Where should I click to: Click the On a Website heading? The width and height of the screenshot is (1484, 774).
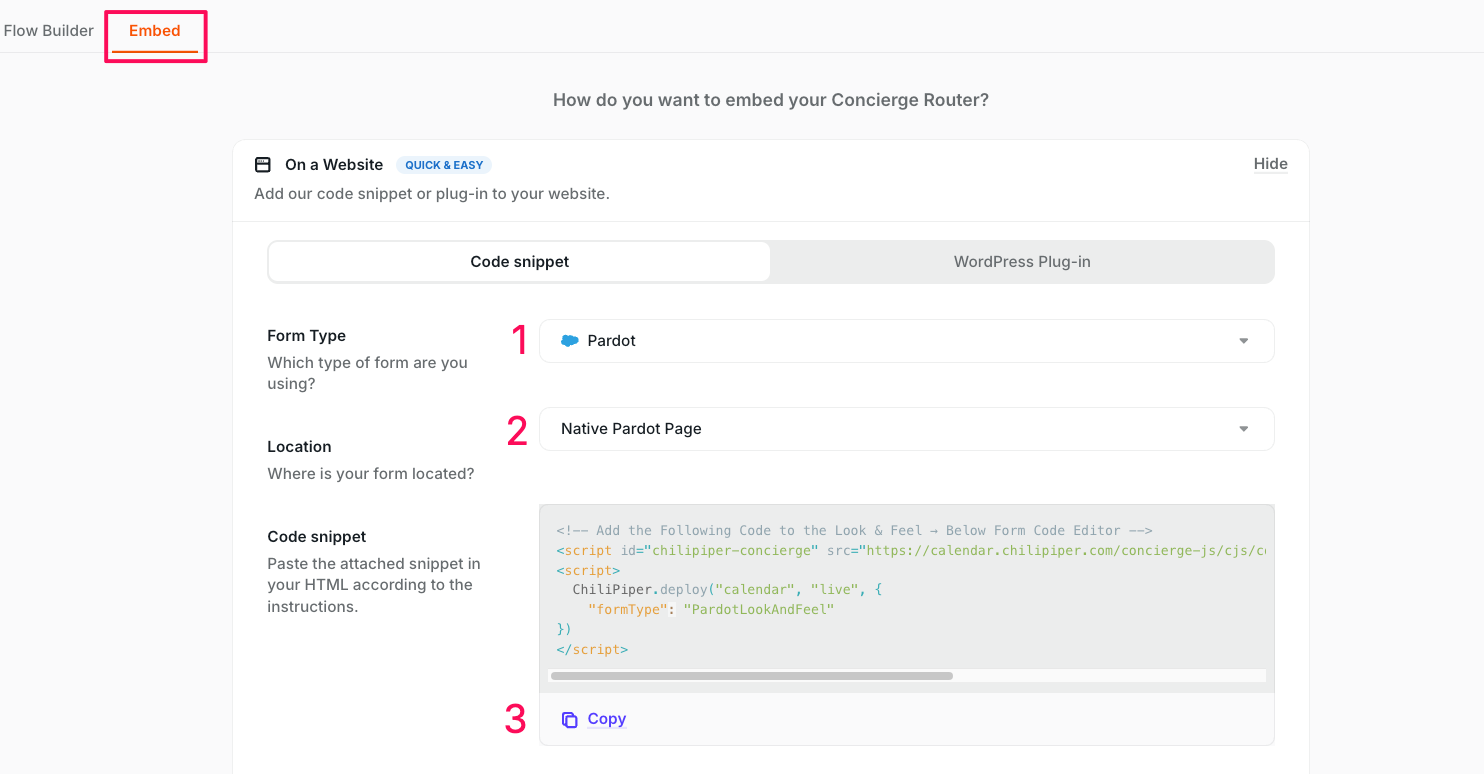coord(334,165)
